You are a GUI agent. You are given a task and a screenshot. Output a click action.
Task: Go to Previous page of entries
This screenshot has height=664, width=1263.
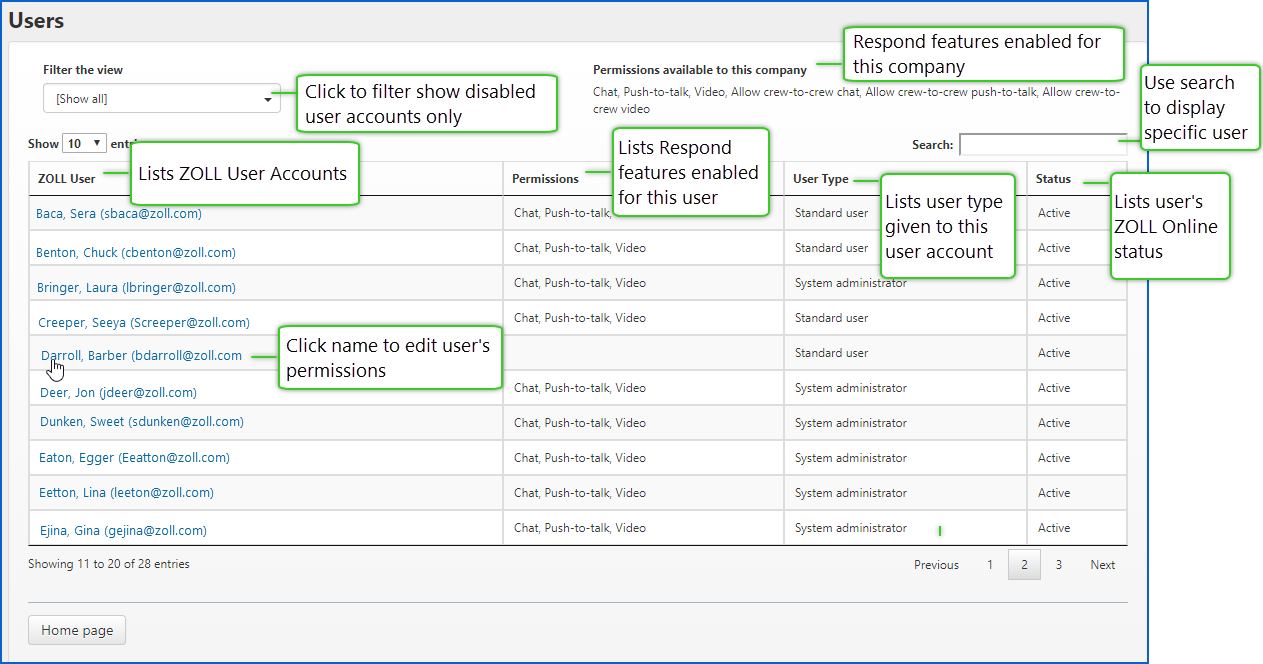pyautogui.click(x=936, y=565)
